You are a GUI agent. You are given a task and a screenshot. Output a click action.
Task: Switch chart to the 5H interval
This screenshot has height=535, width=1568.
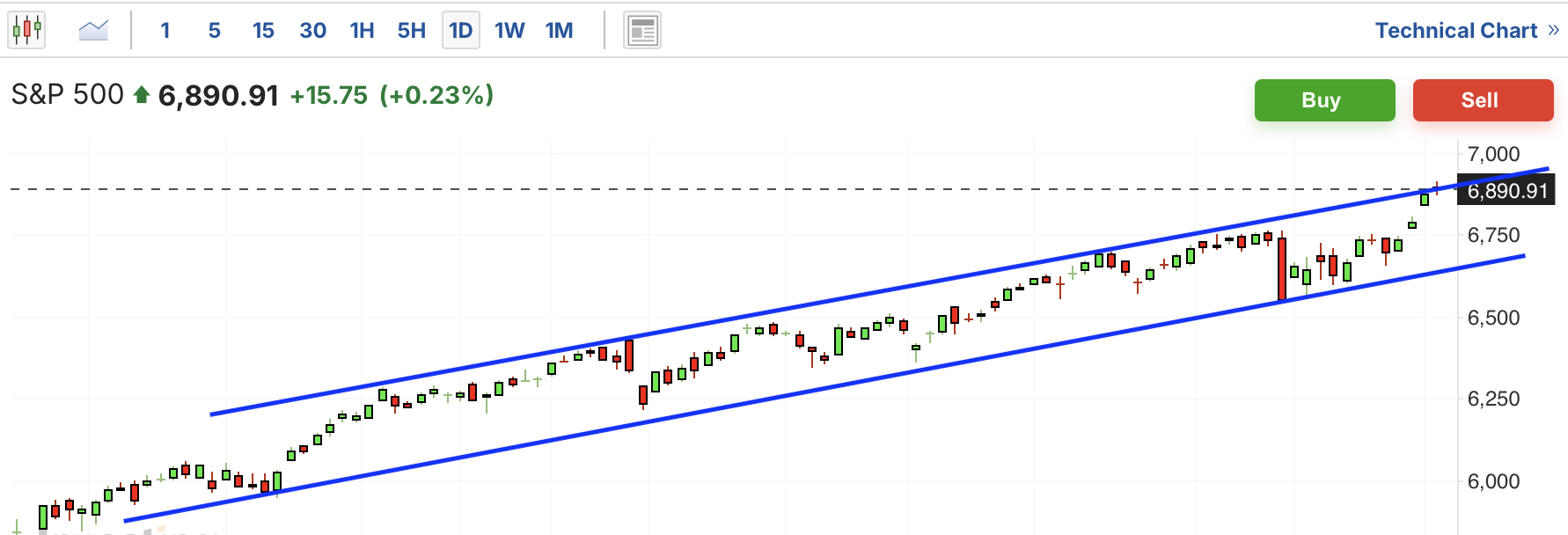pyautogui.click(x=412, y=31)
